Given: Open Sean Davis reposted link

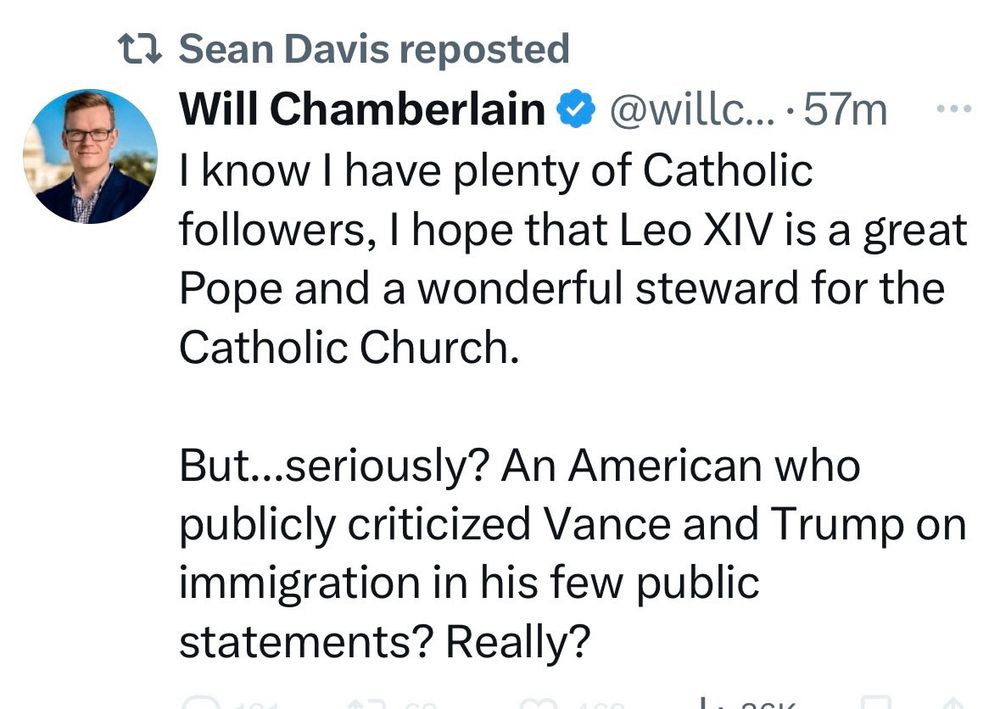Looking at the screenshot, I should 374,49.
